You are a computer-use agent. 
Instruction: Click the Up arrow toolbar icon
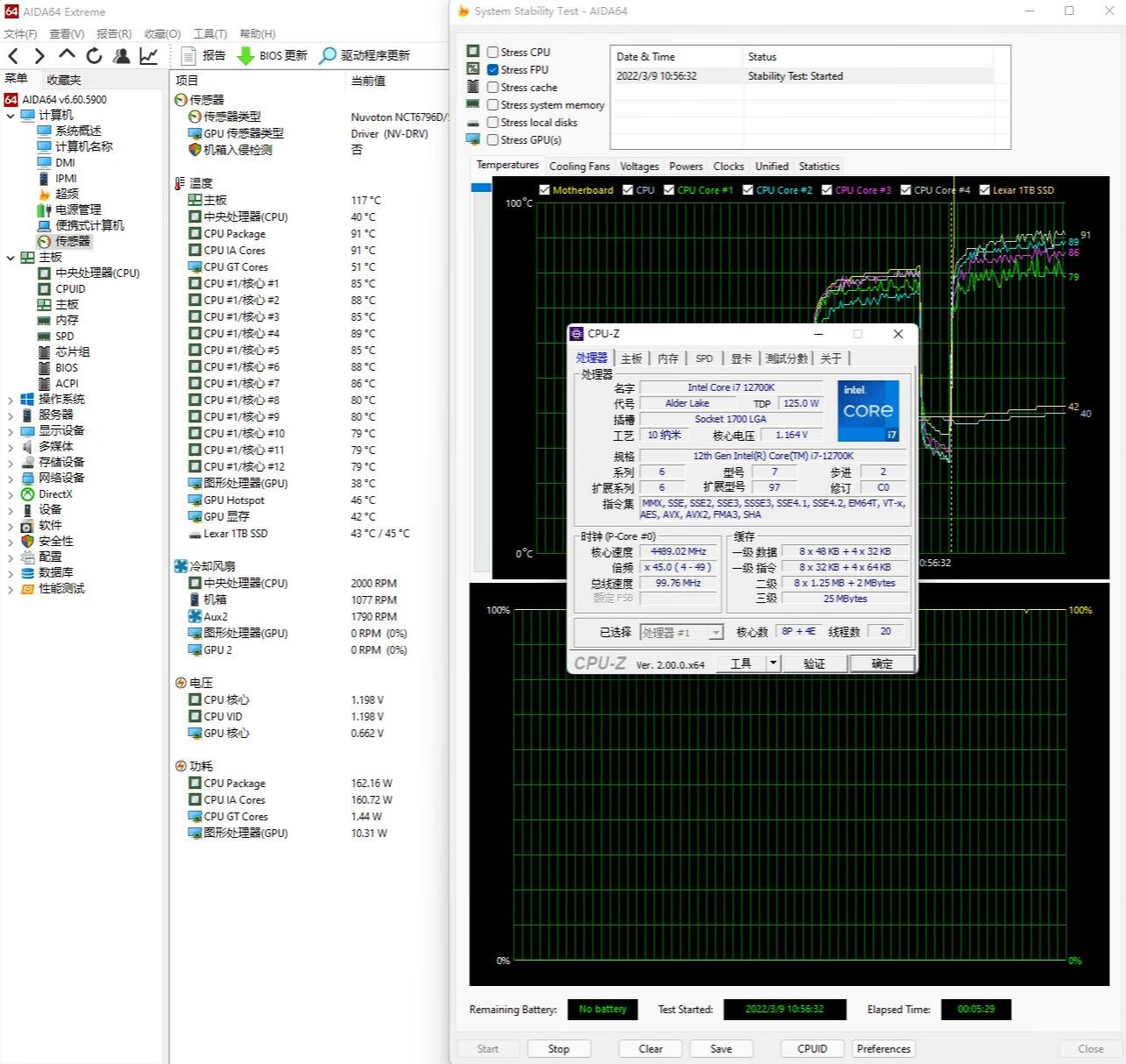coord(67,55)
